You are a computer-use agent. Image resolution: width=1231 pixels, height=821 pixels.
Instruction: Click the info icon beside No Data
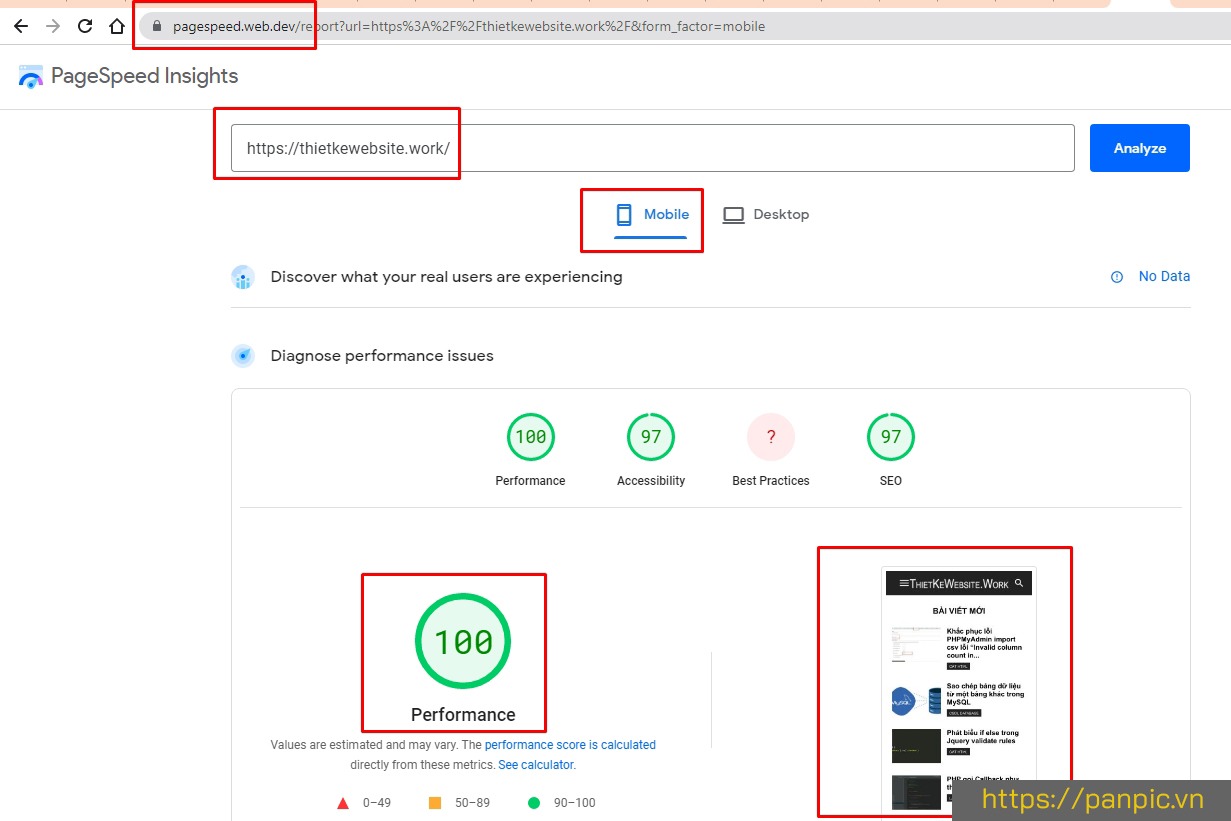tap(1117, 277)
